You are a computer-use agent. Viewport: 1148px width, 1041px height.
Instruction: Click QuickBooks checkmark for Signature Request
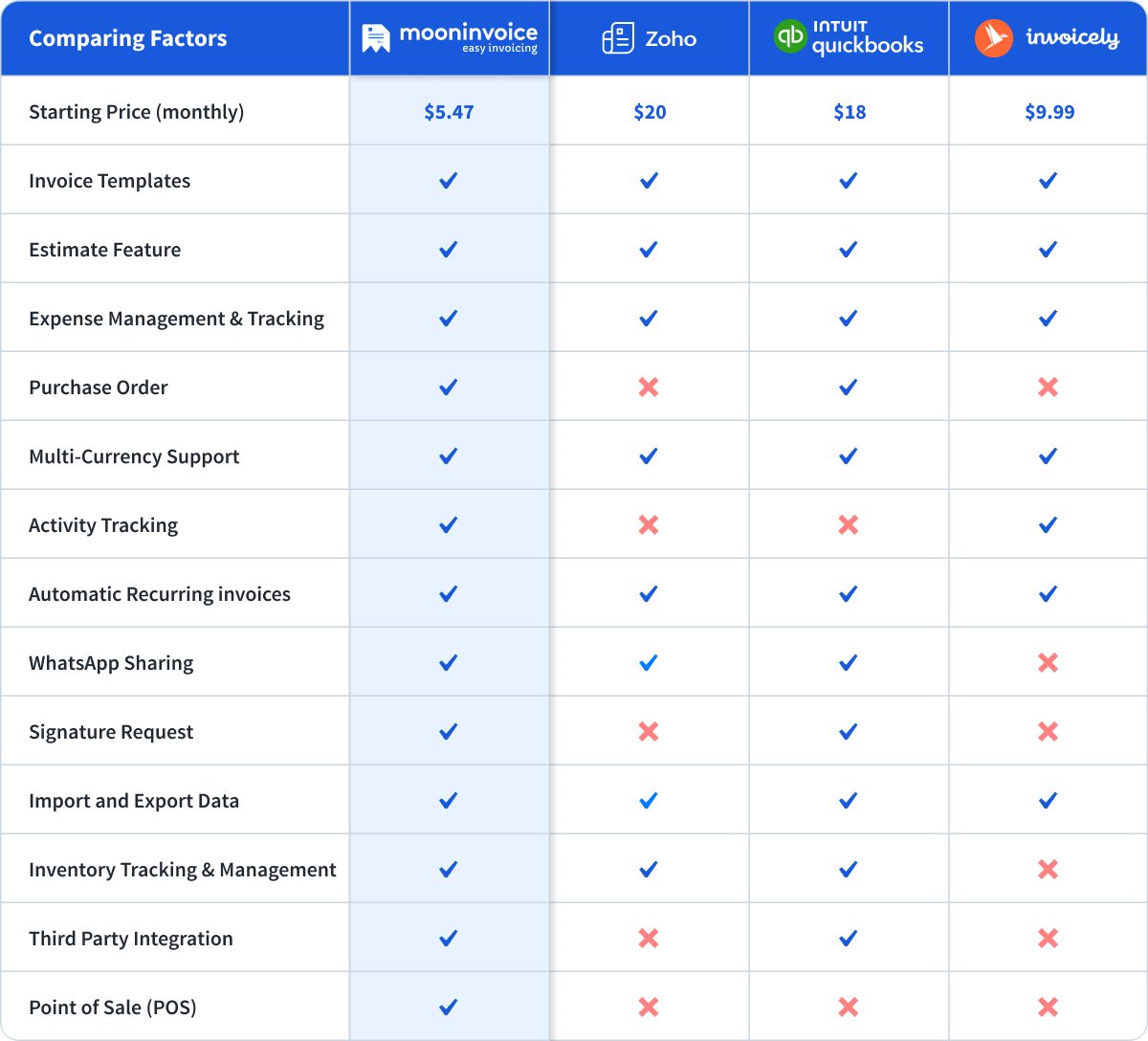tap(849, 732)
